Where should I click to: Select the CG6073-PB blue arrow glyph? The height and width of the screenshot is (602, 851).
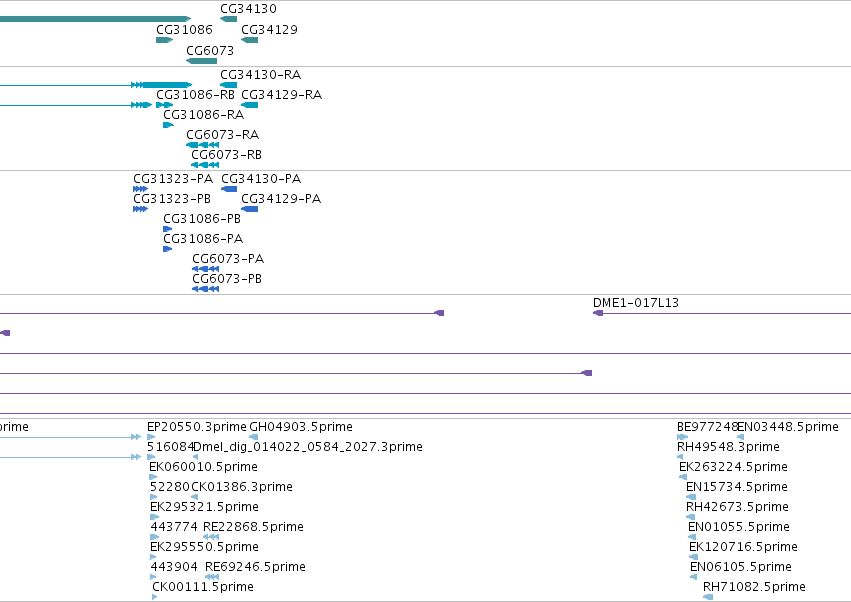click(x=206, y=289)
